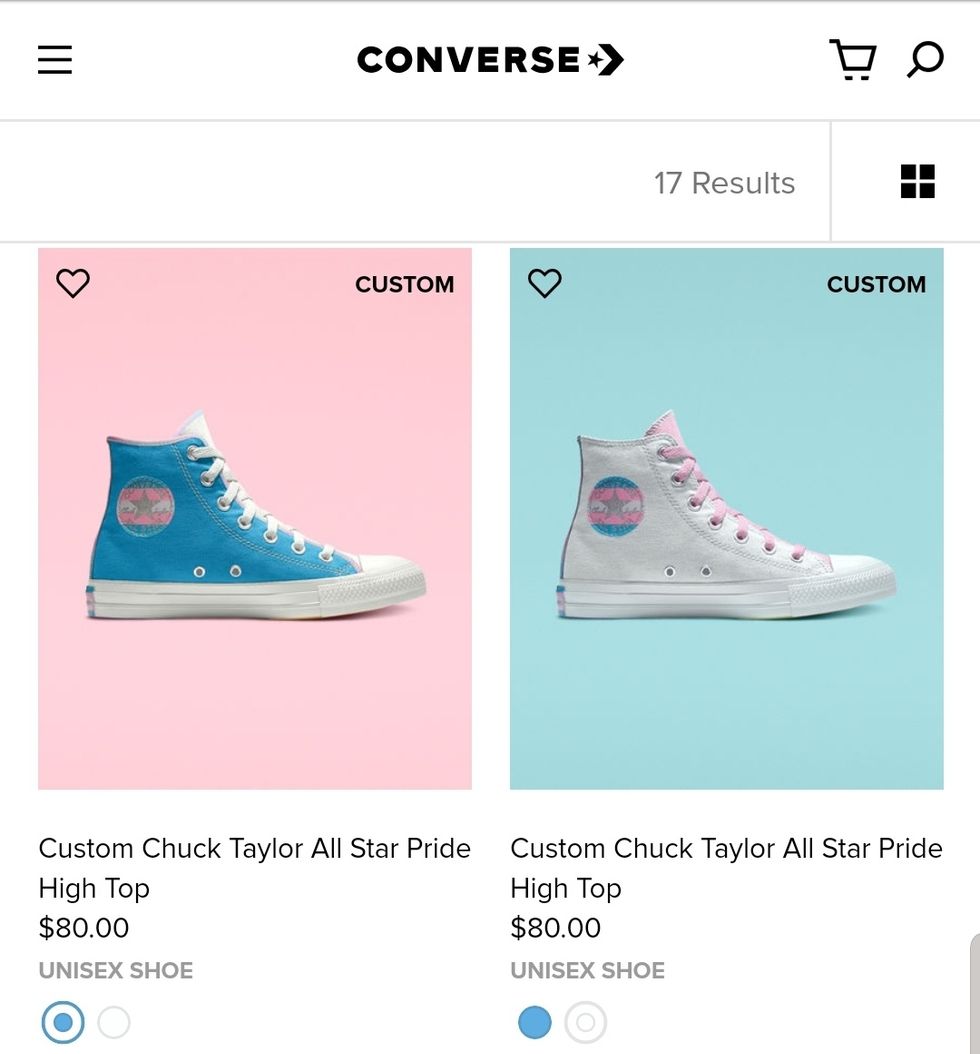
Task: Open left Custom Chuck Taylor Pride title
Action: pyautogui.click(x=254, y=867)
